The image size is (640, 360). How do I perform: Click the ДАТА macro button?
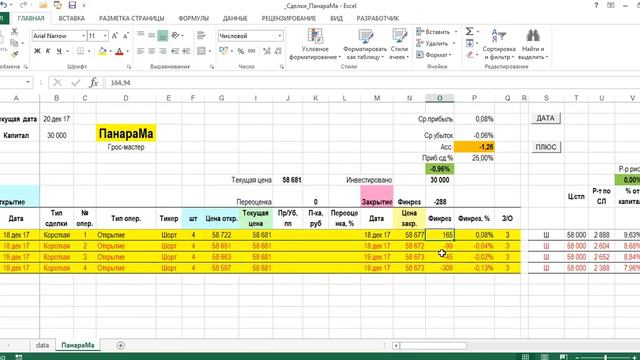546,118
